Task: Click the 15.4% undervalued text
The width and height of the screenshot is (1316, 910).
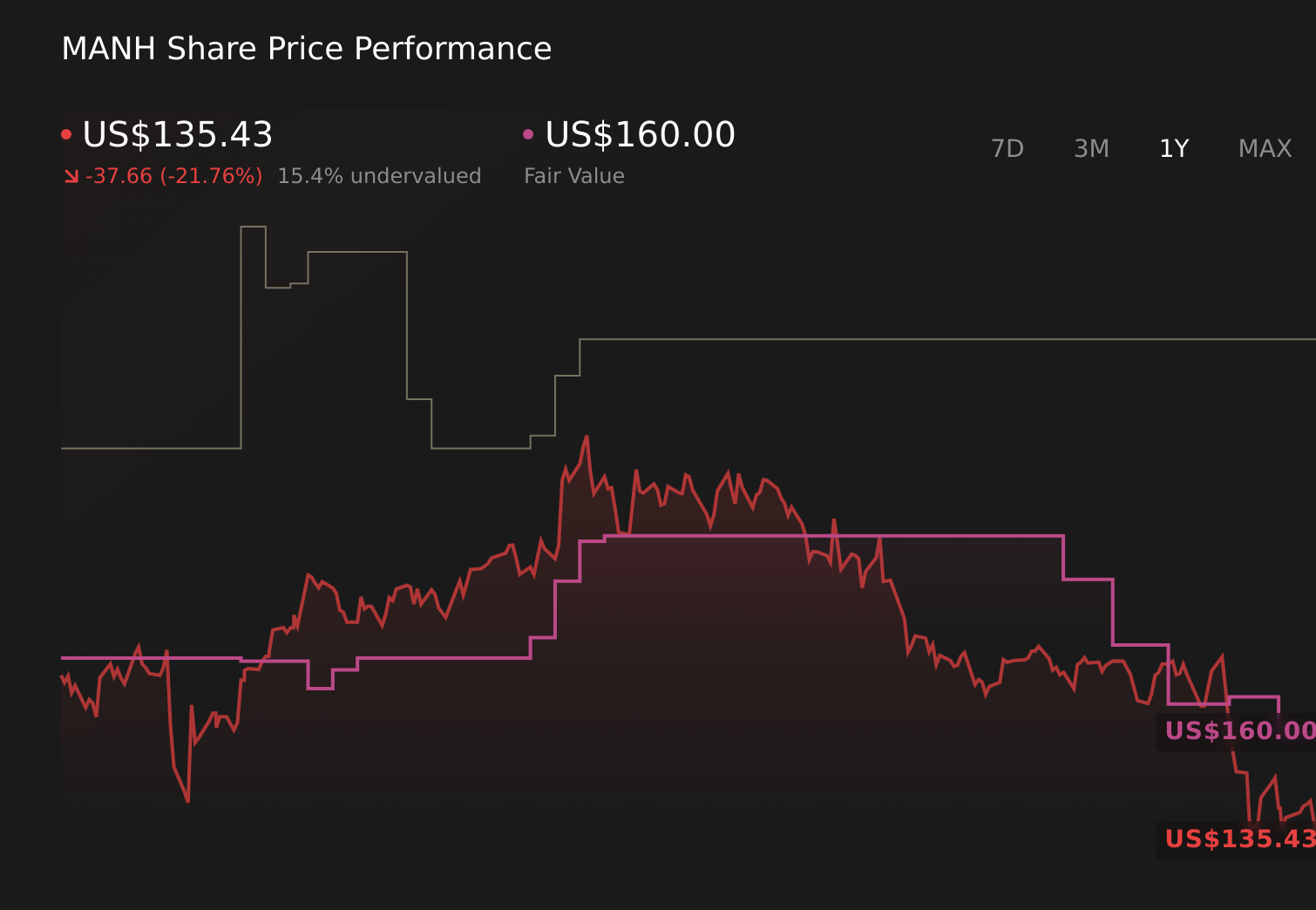Action: coord(379,175)
